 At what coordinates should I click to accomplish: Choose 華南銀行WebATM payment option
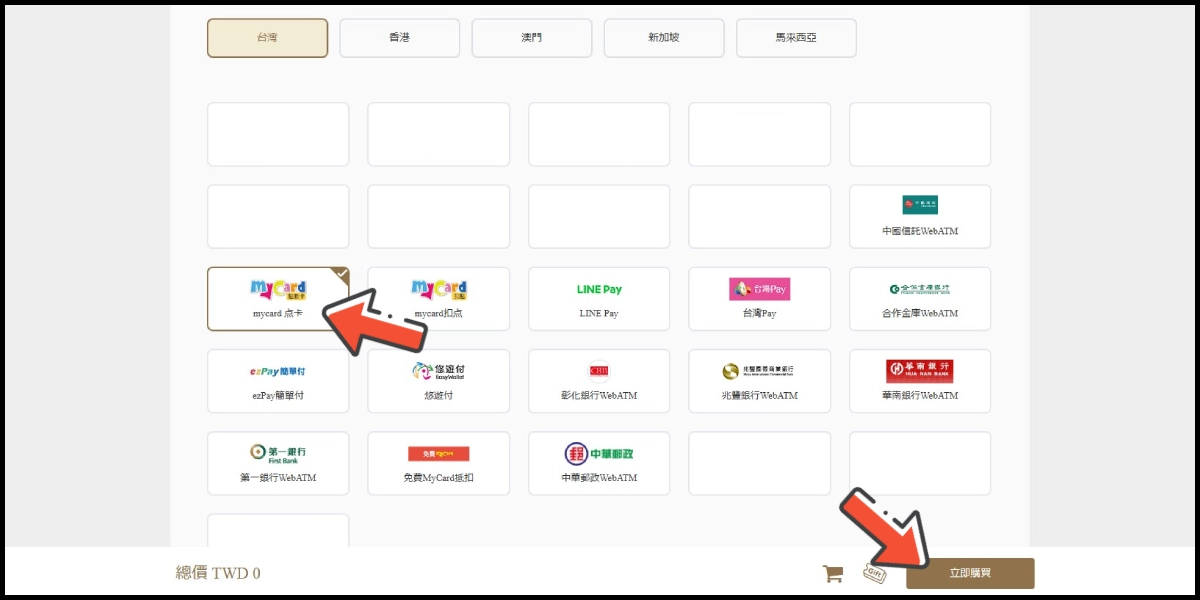tap(920, 380)
